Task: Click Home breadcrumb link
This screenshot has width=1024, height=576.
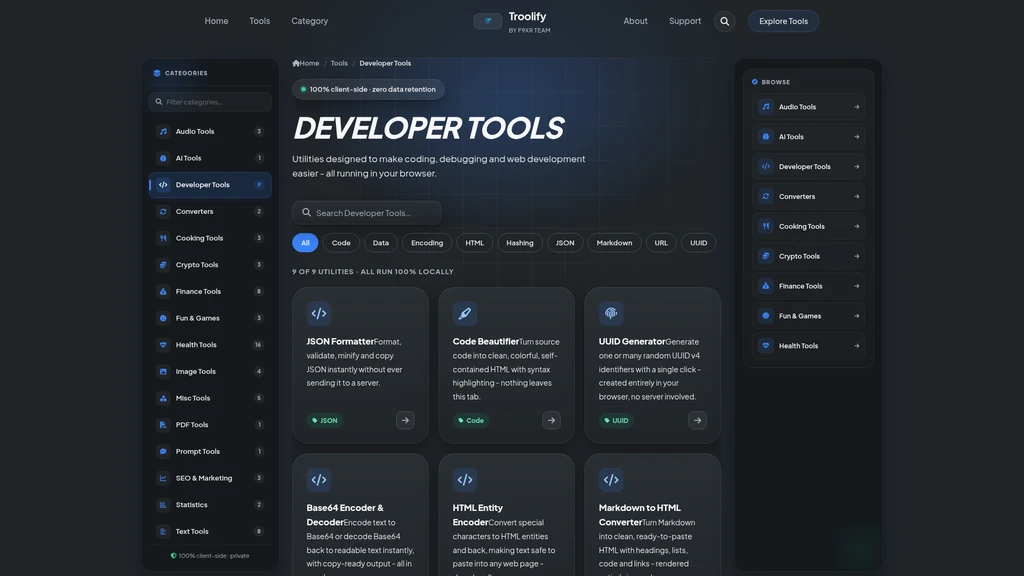Action: coord(306,63)
